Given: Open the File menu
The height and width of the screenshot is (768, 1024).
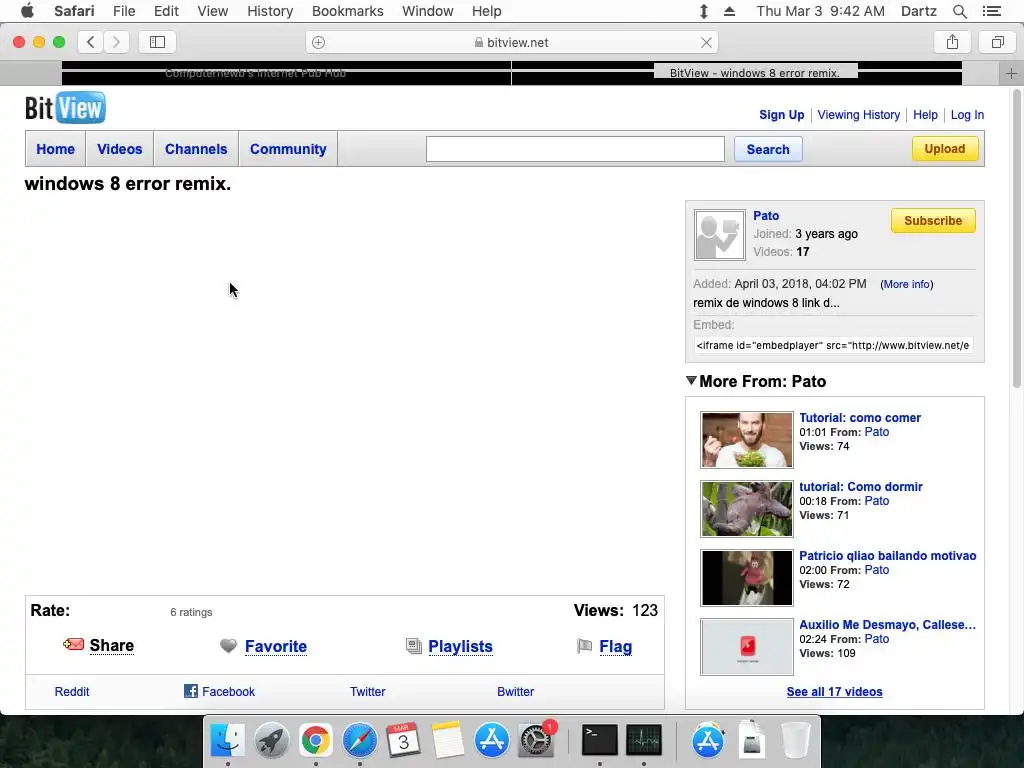Looking at the screenshot, I should pyautogui.click(x=123, y=11).
